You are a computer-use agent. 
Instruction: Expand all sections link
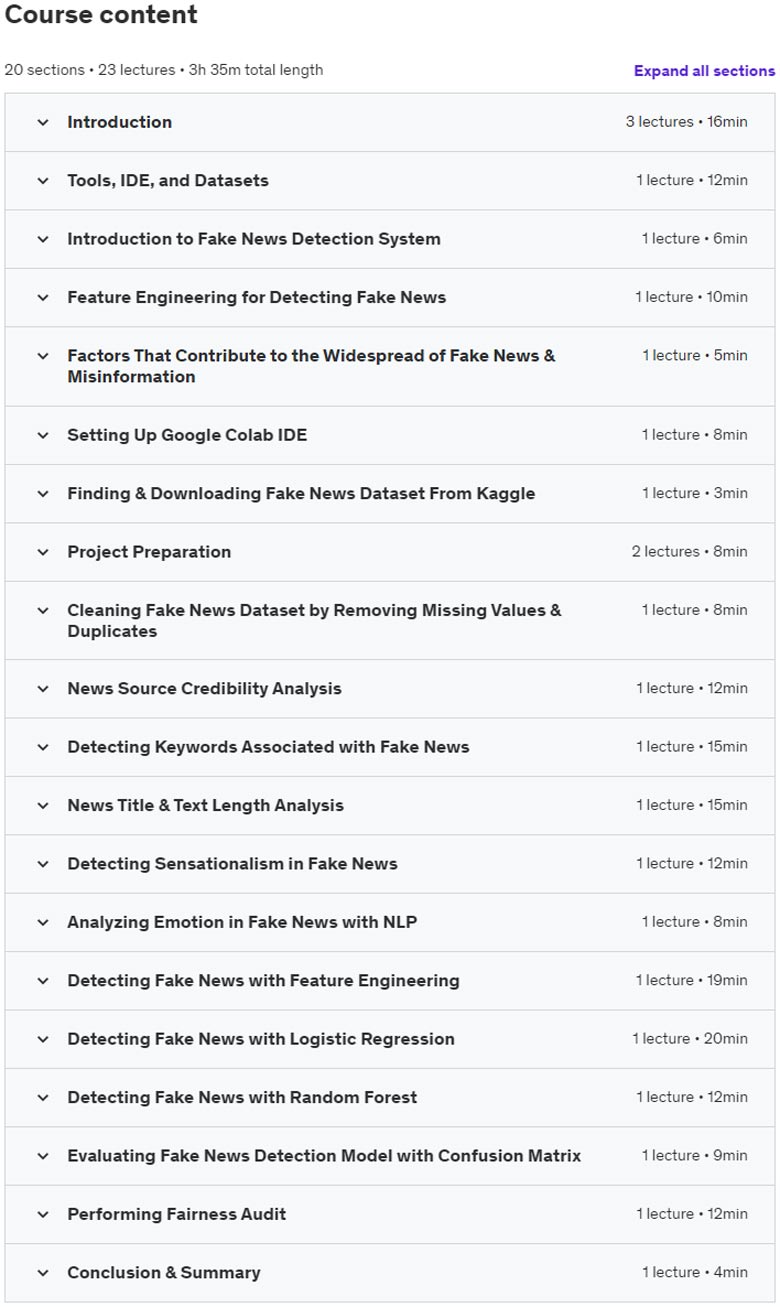(x=704, y=71)
